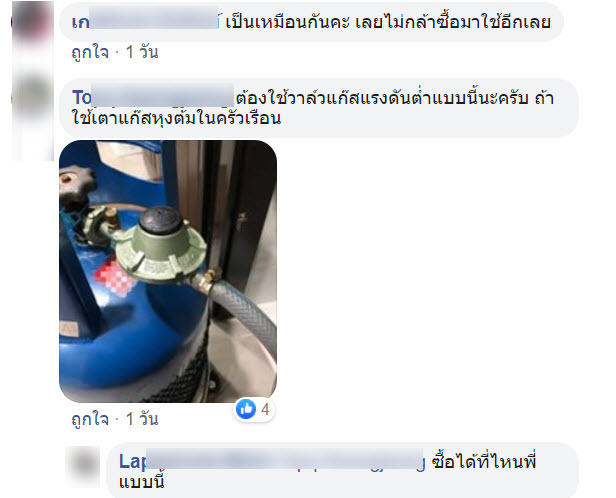Open profile name starting with To
The image size is (616, 498).
click(153, 97)
